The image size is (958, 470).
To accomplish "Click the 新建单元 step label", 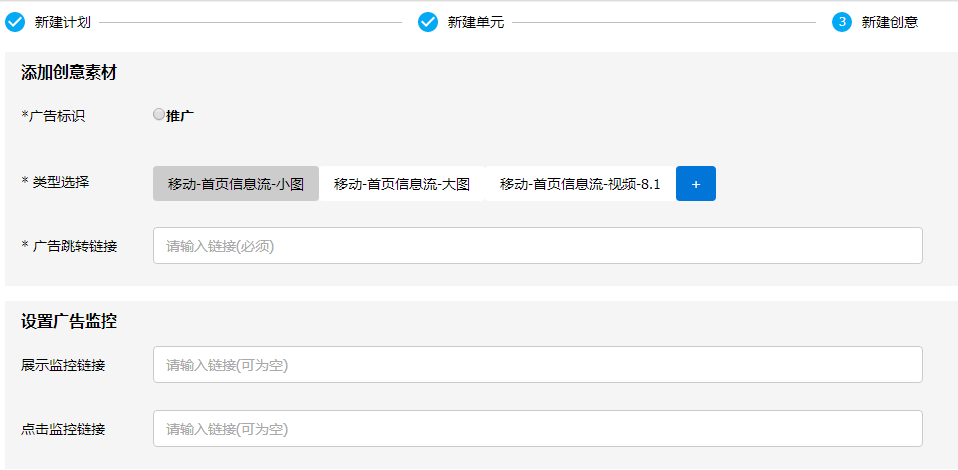I will pyautogui.click(x=476, y=23).
